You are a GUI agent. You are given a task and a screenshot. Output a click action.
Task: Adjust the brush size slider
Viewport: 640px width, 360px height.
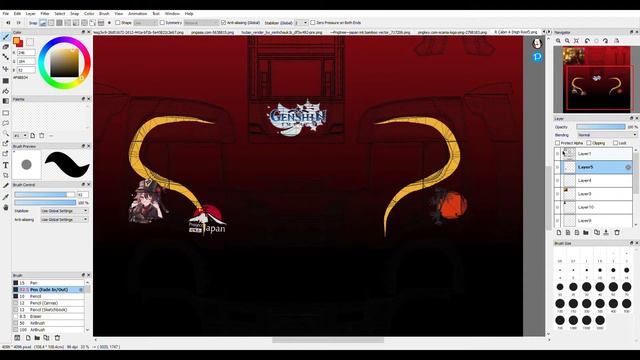pos(45,195)
